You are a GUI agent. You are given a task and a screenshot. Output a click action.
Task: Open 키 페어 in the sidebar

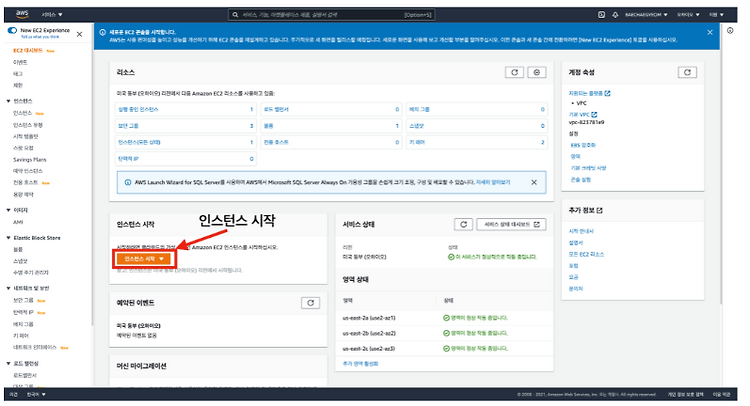[x=21, y=336]
